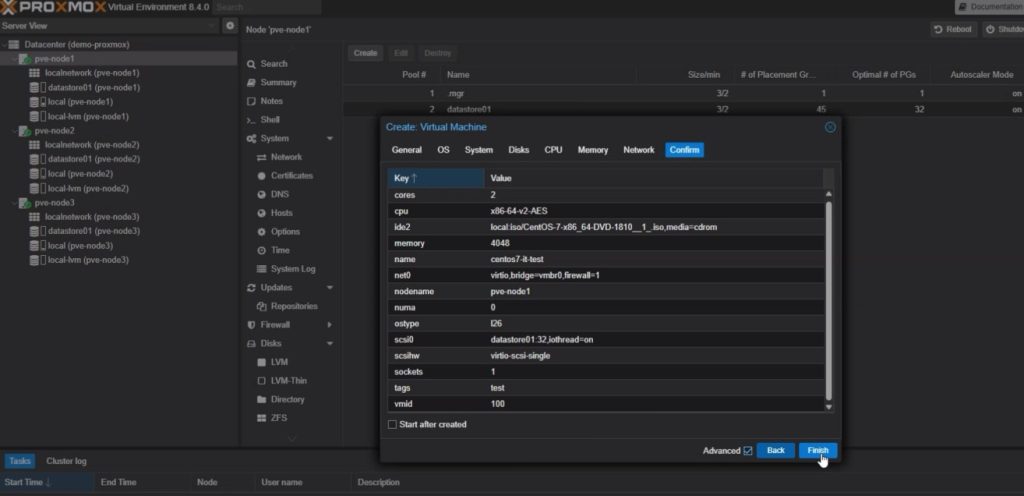Select the pve-node2 node icon in the tree

click(x=25, y=130)
